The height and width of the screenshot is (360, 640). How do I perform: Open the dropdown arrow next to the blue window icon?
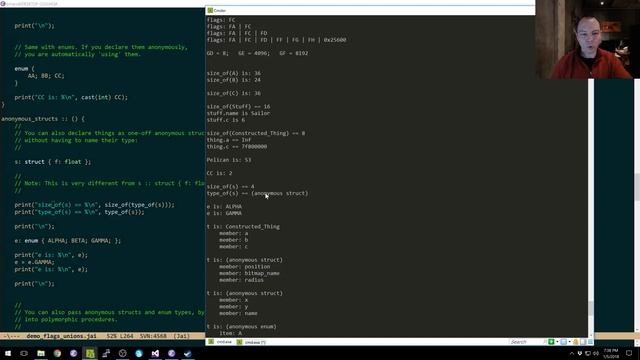(569, 342)
